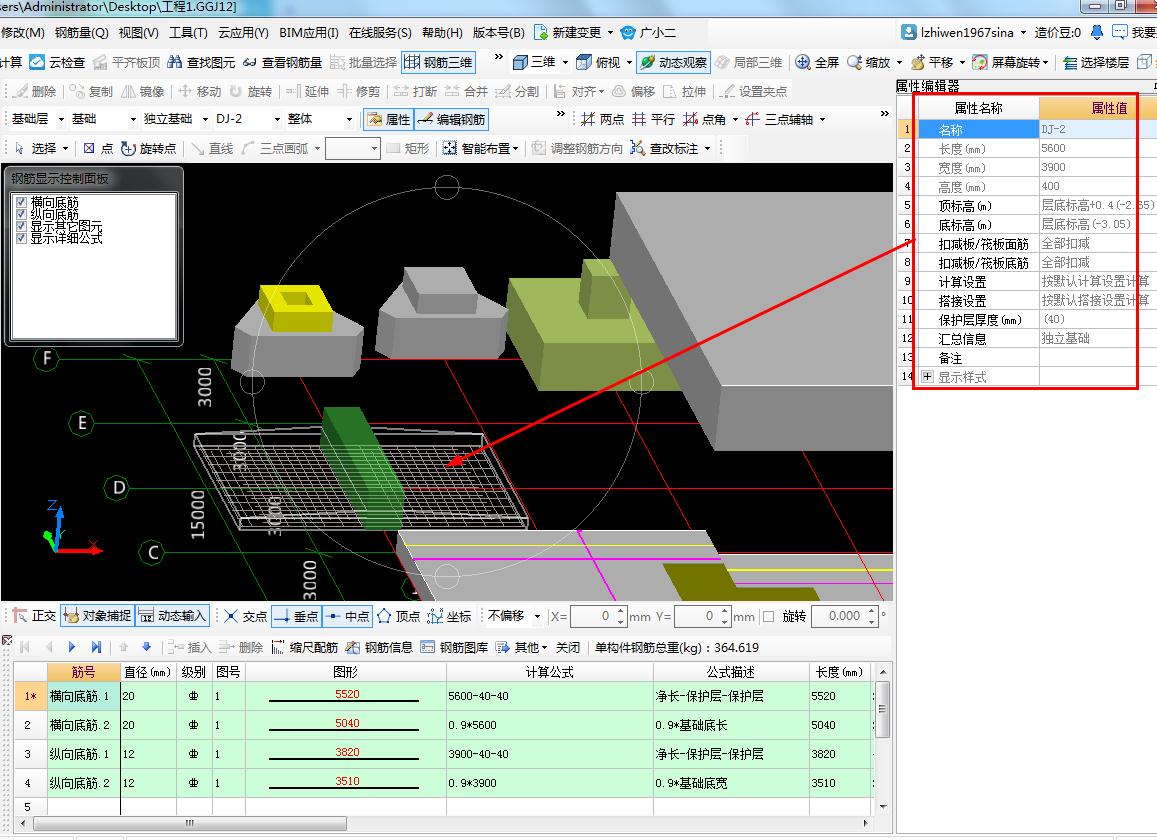Viewport: 1157px width, 840px height.
Task: Open 钢筋图库 rebar library
Action: point(455,647)
